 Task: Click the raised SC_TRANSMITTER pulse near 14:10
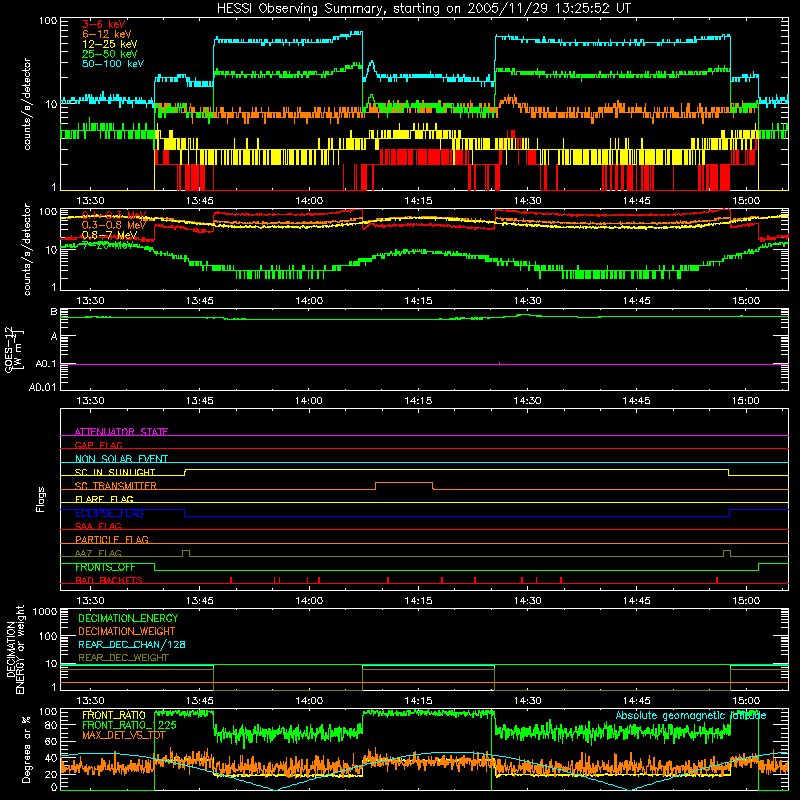coord(404,483)
